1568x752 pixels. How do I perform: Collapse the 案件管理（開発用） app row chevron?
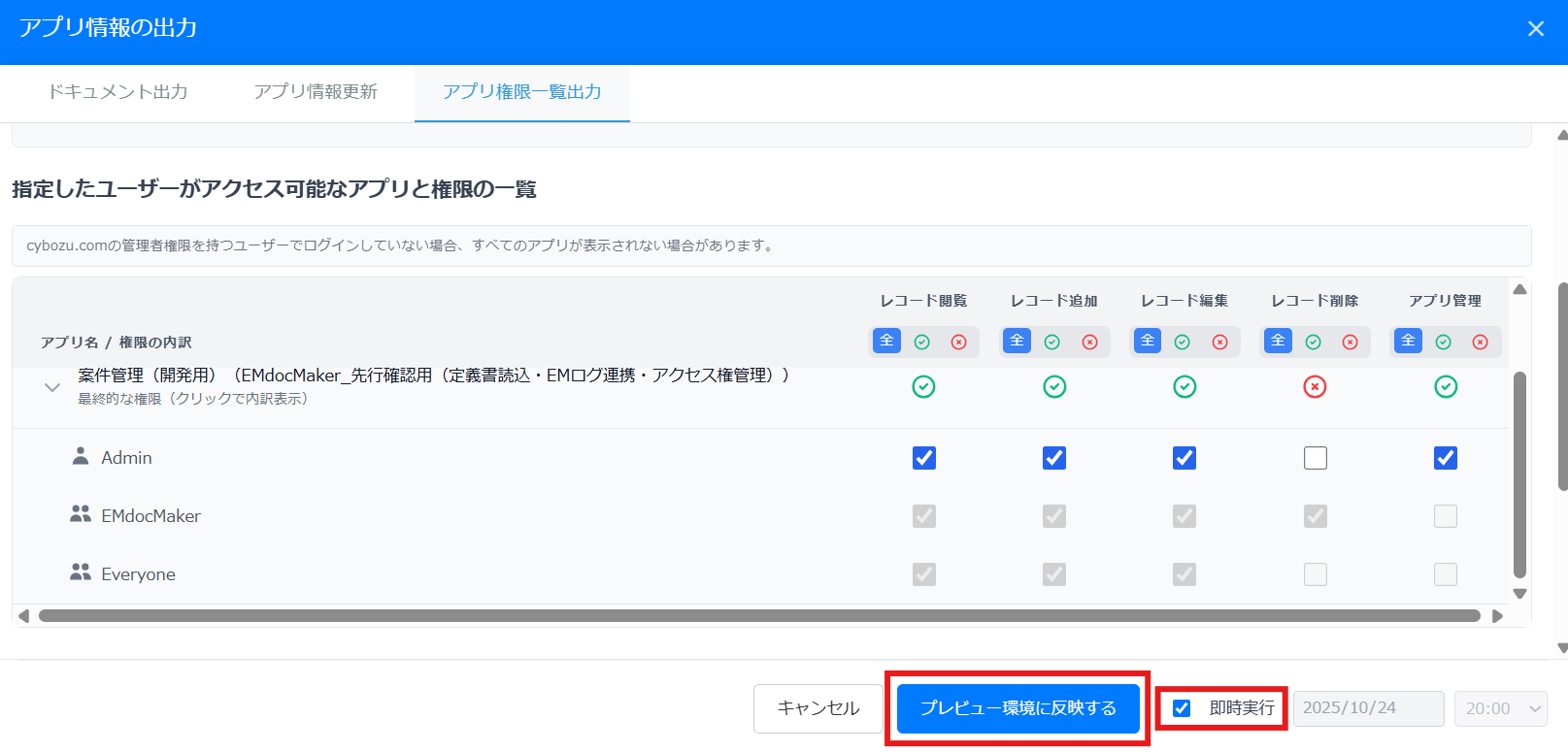tap(52, 387)
